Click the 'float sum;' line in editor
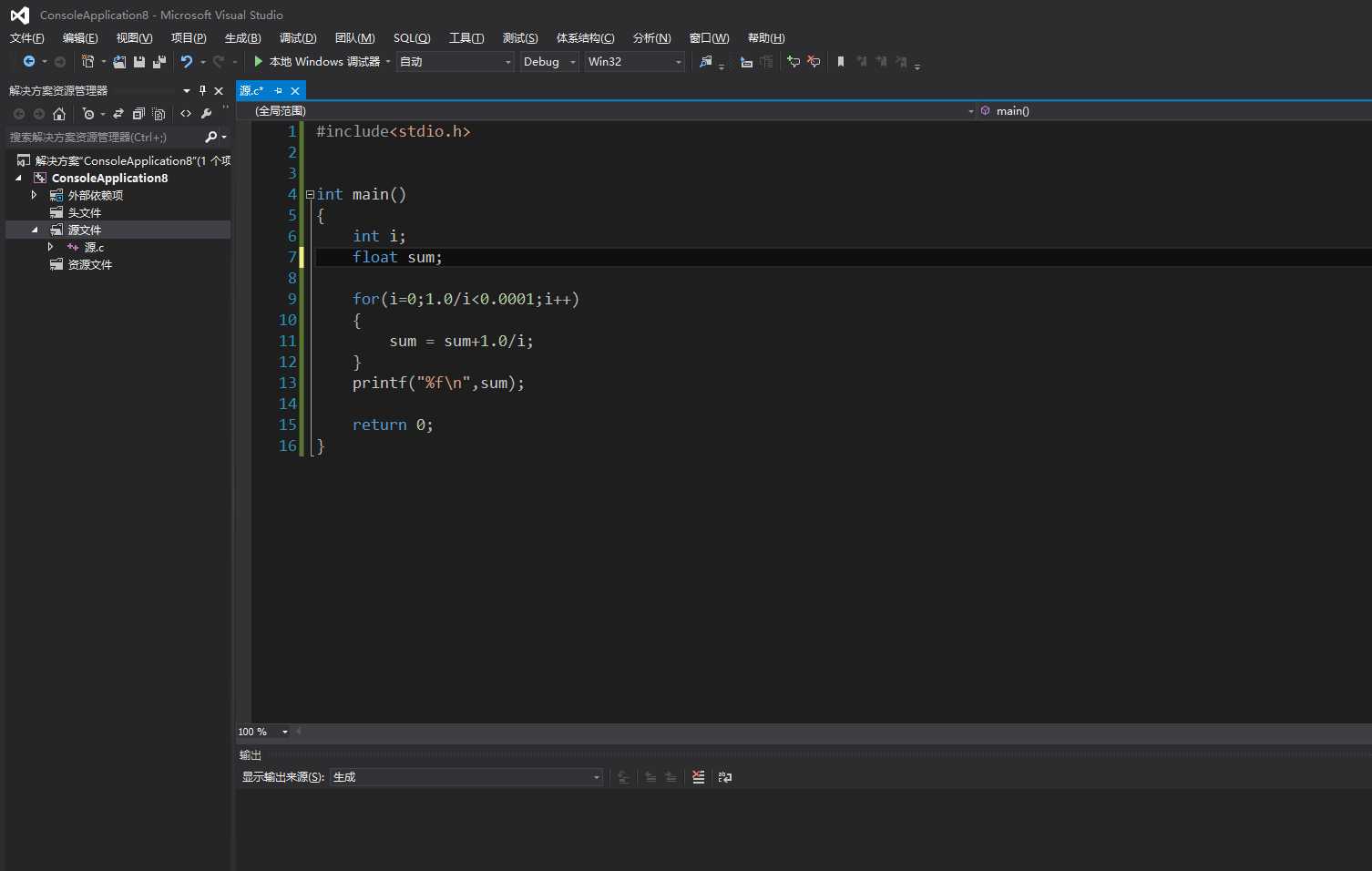The height and width of the screenshot is (871, 1372). coord(397,257)
